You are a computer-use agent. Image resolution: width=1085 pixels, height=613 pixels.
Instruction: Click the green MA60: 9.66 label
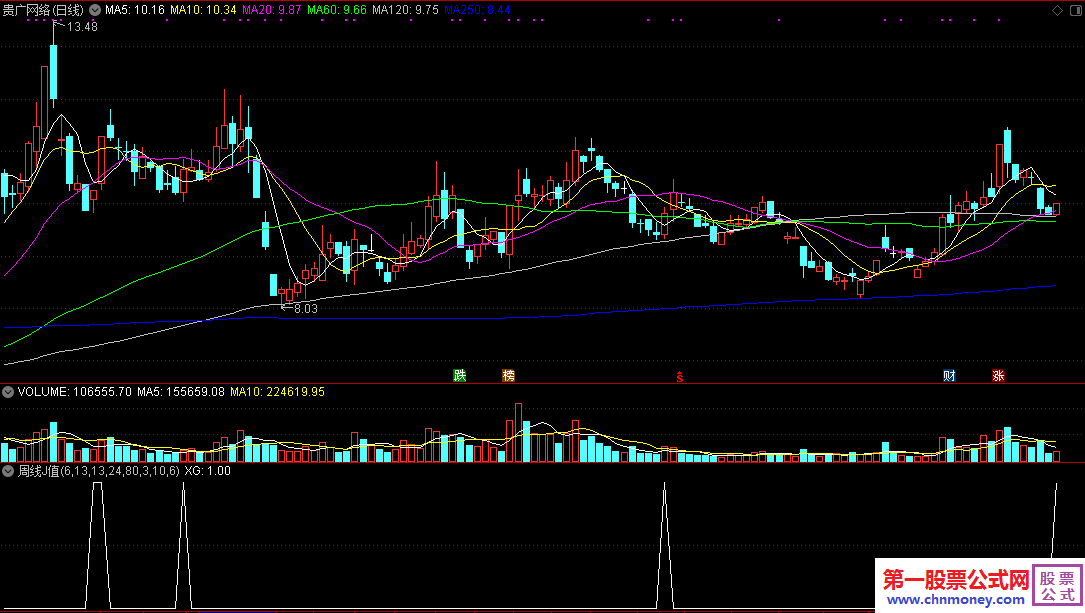coord(337,10)
